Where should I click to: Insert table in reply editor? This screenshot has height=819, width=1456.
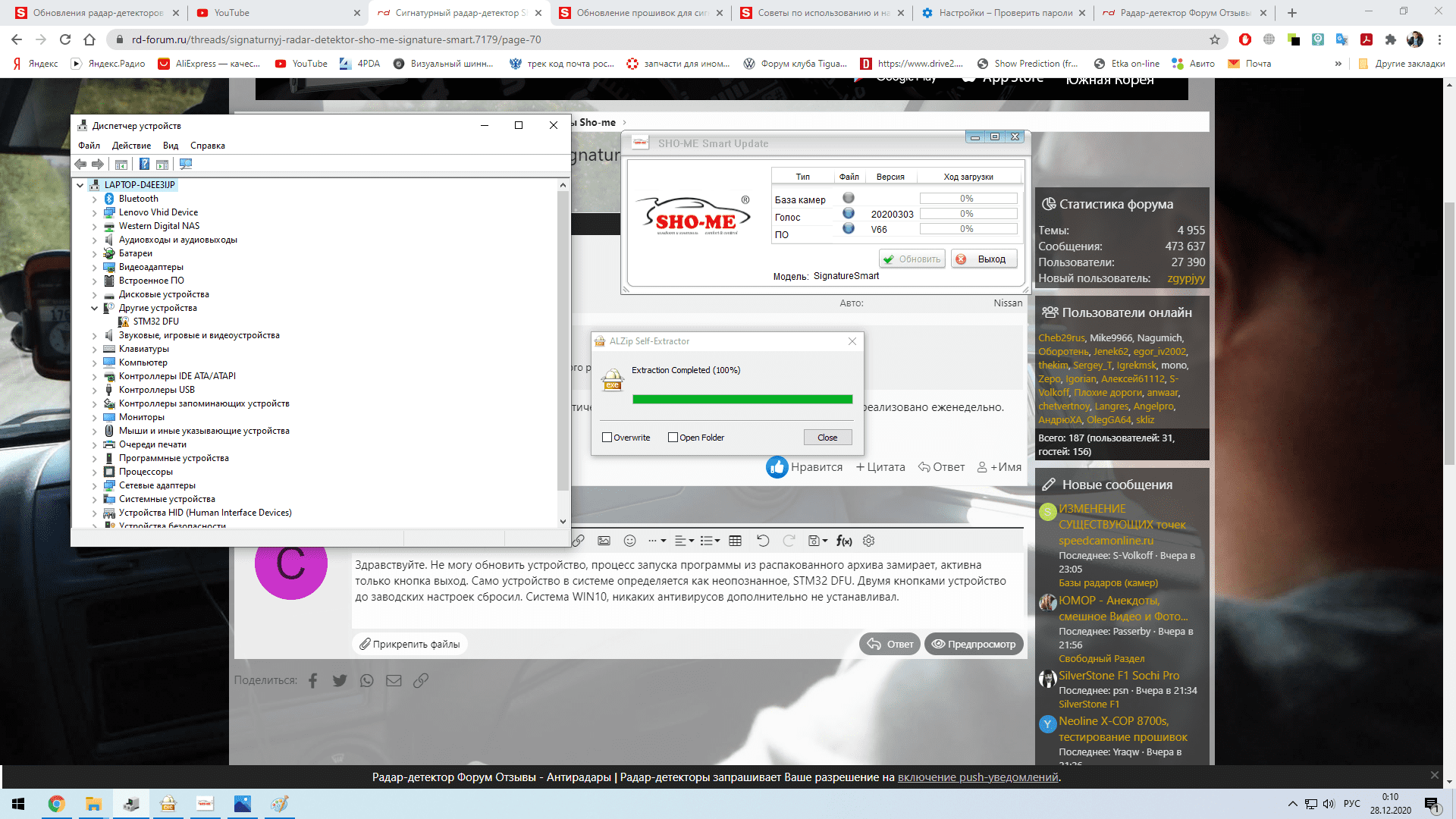pos(735,541)
